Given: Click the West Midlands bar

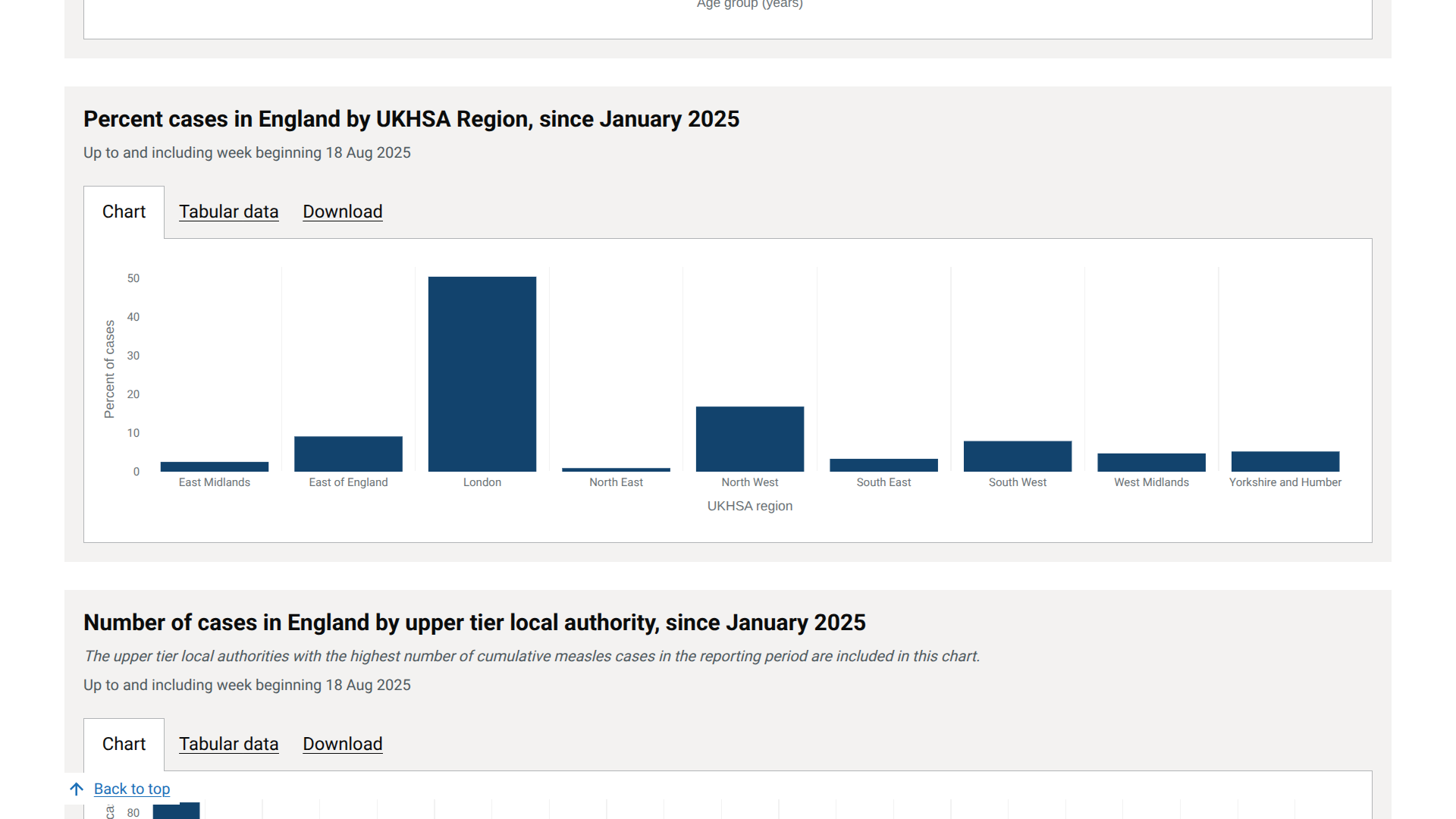Looking at the screenshot, I should 1151,463.
